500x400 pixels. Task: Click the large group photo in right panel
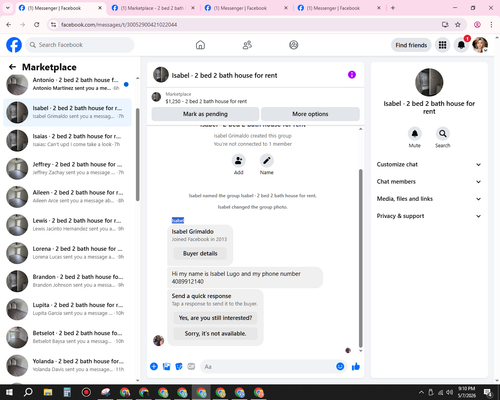point(429,82)
